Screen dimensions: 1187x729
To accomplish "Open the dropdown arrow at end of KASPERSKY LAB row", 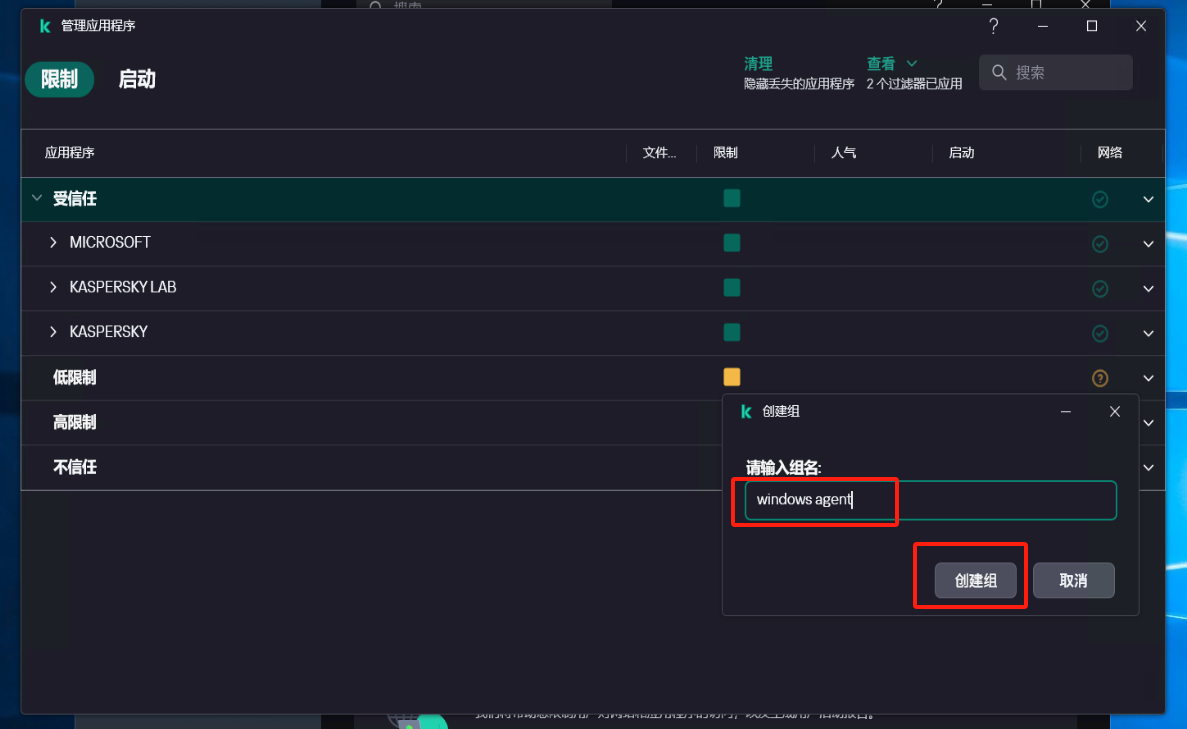I will click(x=1148, y=289).
